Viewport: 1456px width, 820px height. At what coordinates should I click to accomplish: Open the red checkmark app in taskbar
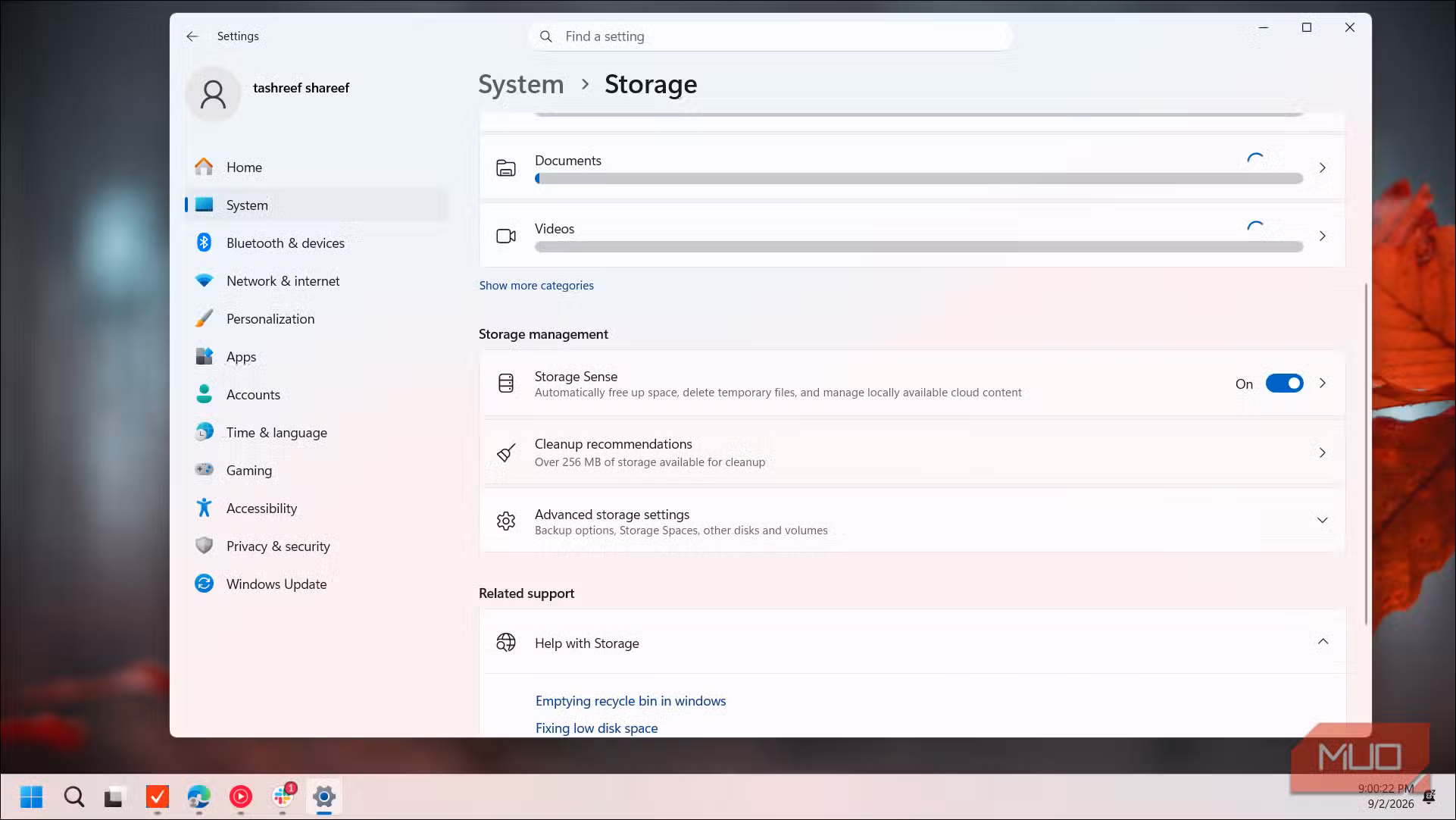click(x=158, y=797)
